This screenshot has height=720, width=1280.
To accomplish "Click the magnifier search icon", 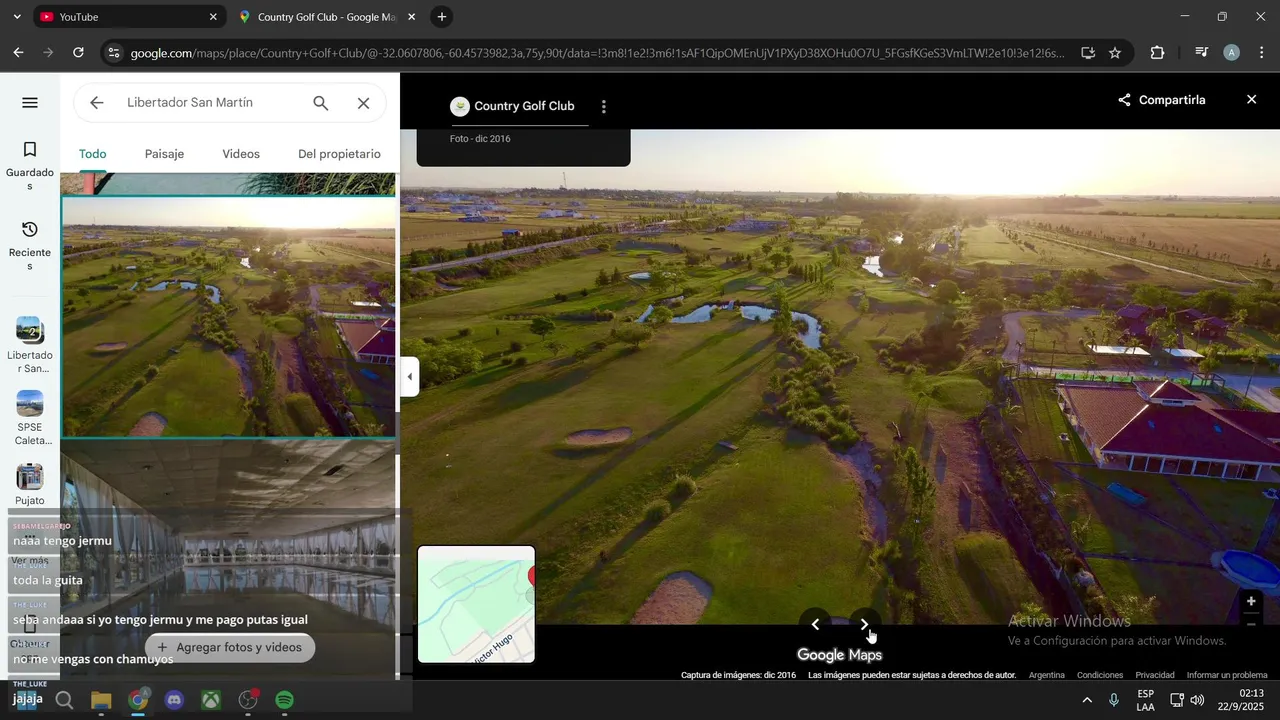I will 320,103.
